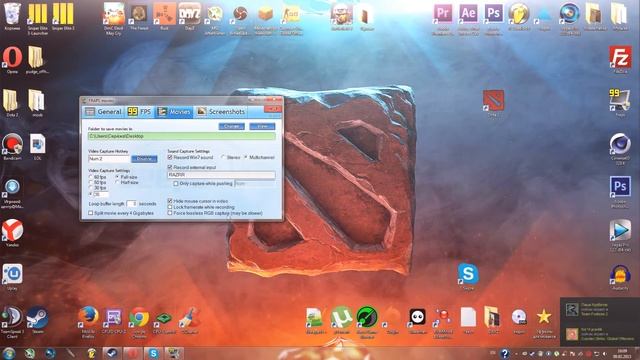
Task: Open the TeamSpeak 3 Client shortcut
Action: 12,322
